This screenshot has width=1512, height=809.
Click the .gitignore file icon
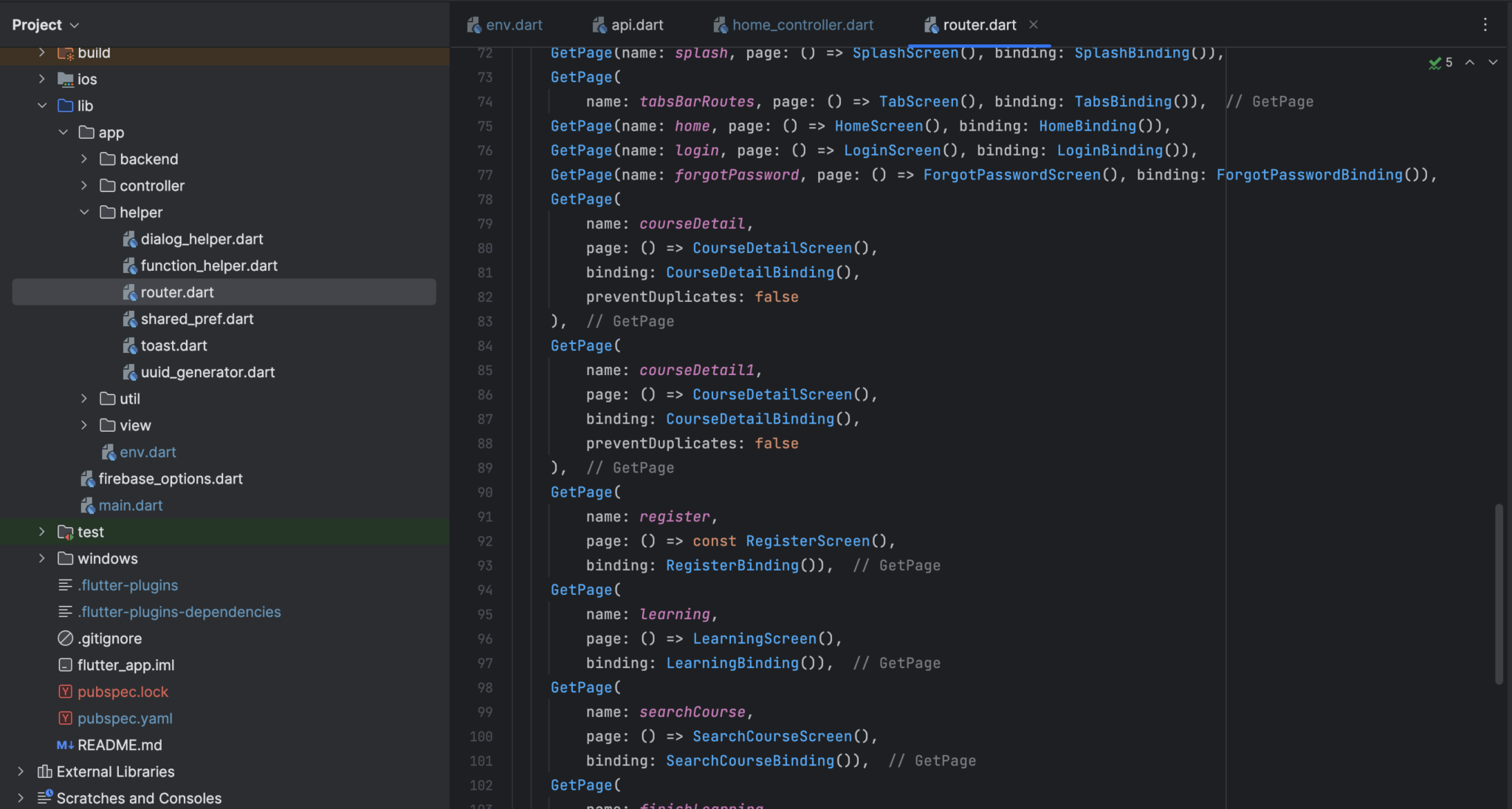point(66,638)
